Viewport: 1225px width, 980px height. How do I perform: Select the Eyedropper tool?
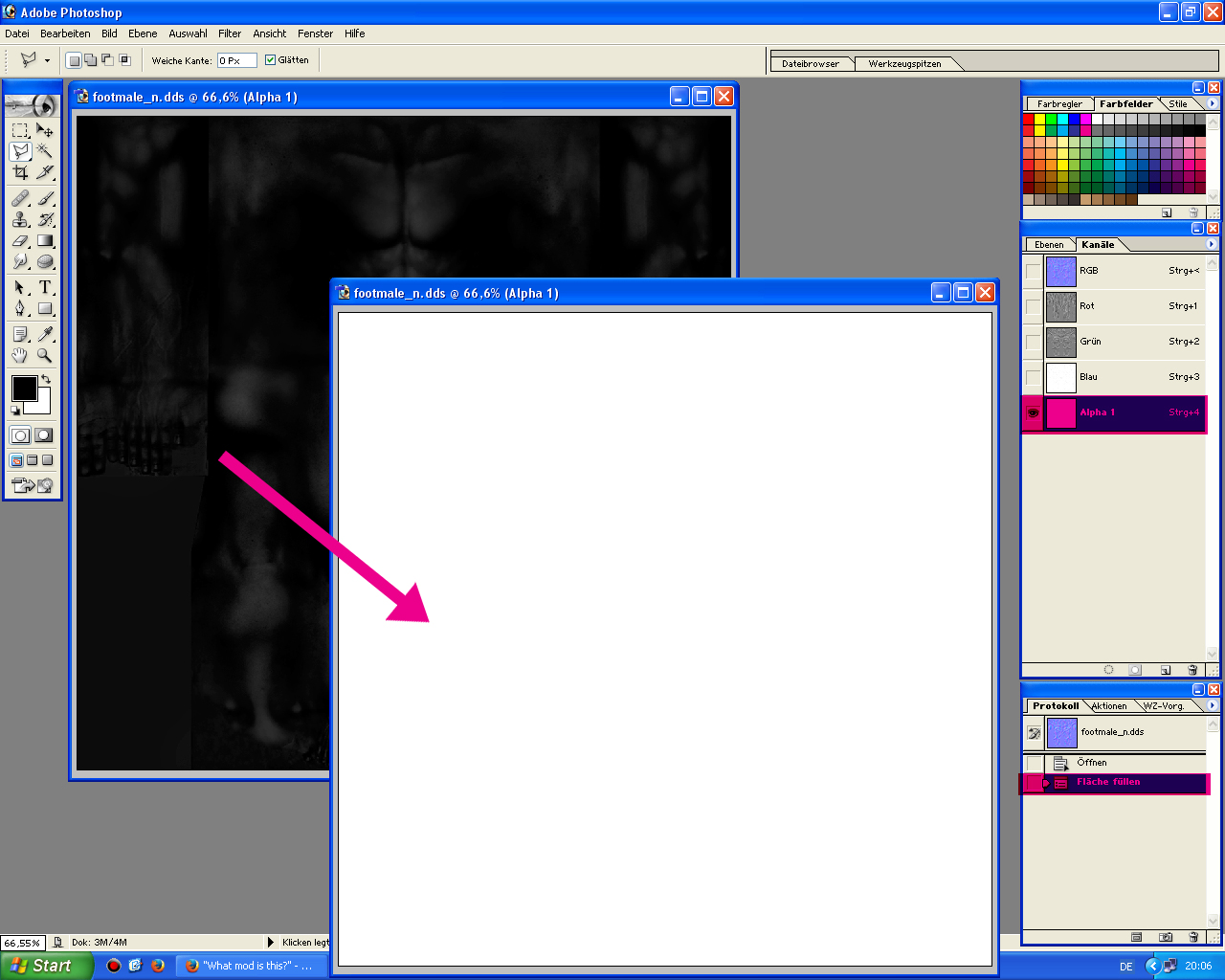45,334
